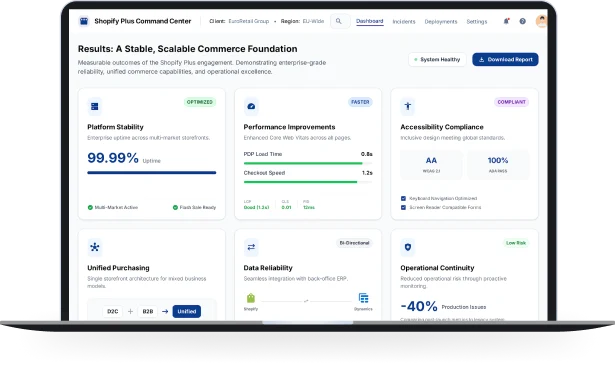Click the Unified Purchasing hub icon
This screenshot has height=366, width=615.
pos(95,247)
